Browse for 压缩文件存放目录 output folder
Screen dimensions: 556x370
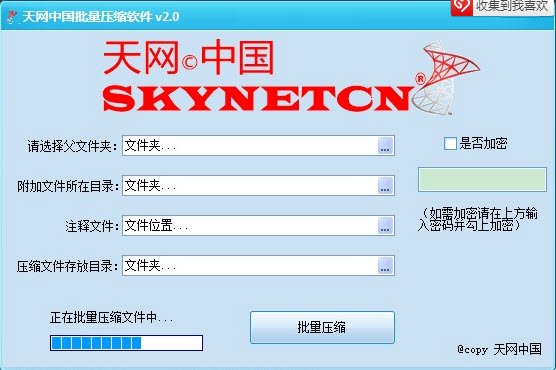(385, 266)
